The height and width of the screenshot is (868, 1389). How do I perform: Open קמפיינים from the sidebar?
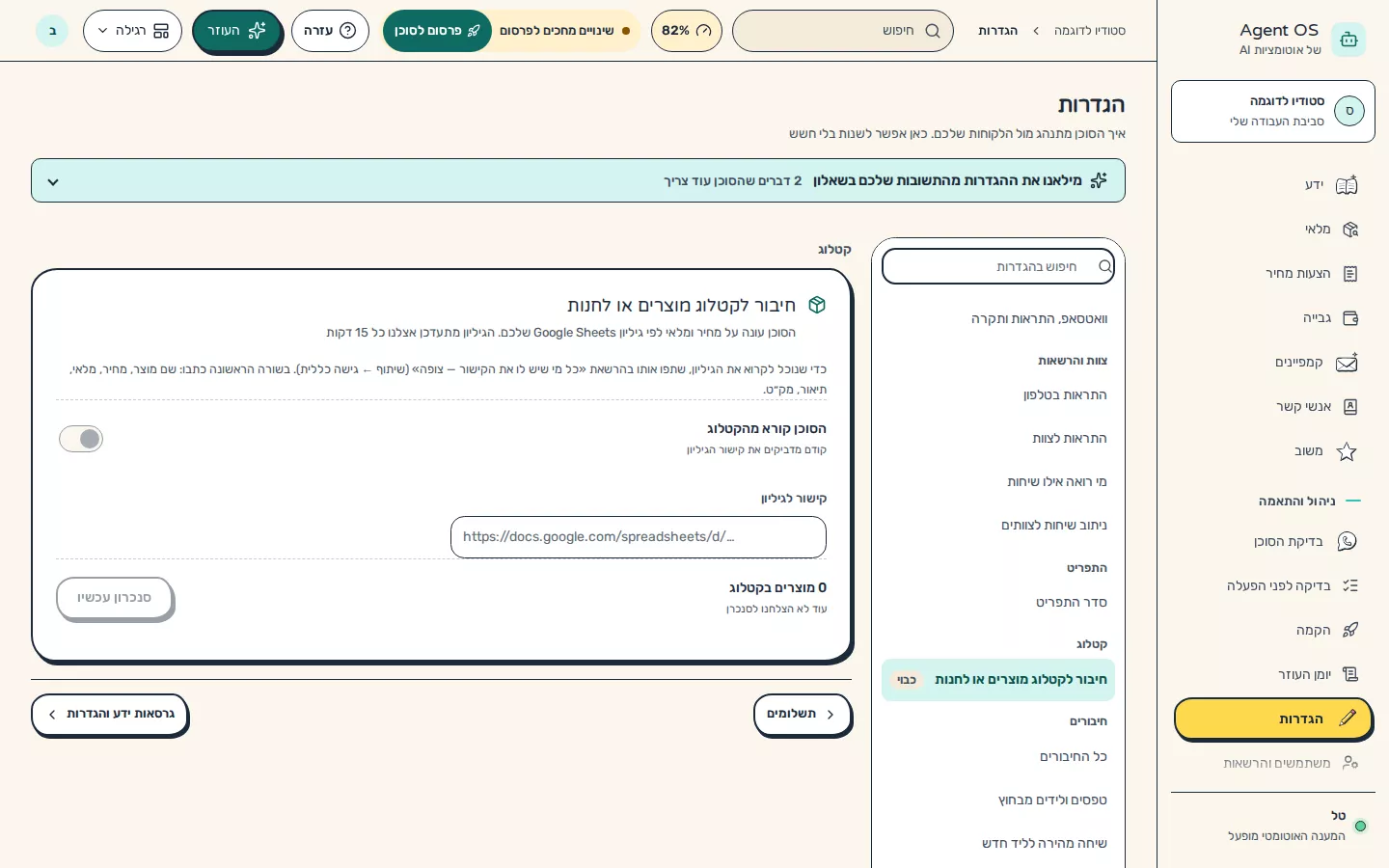(1273, 363)
